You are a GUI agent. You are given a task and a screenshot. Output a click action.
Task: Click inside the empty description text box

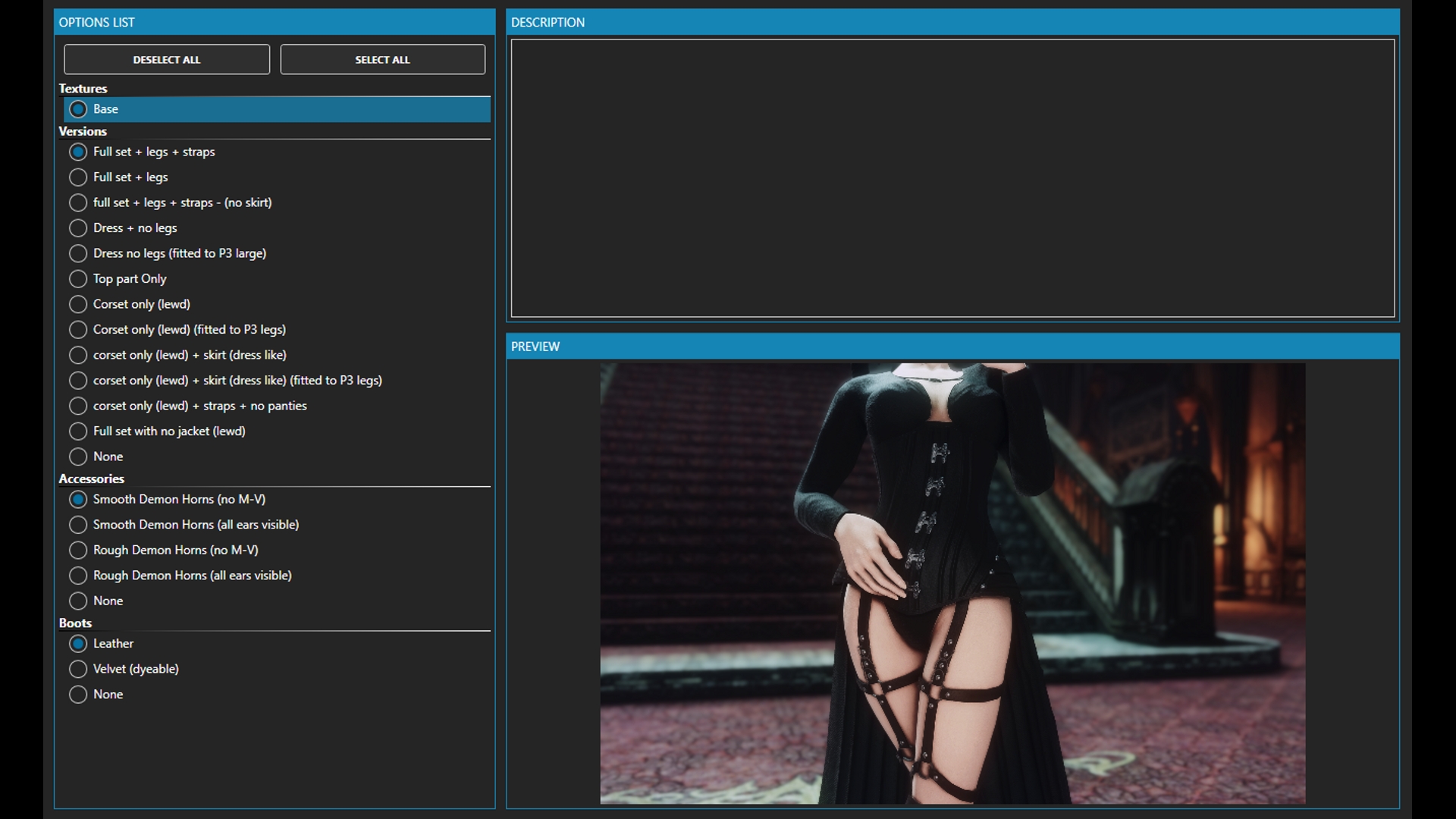pyautogui.click(x=952, y=178)
